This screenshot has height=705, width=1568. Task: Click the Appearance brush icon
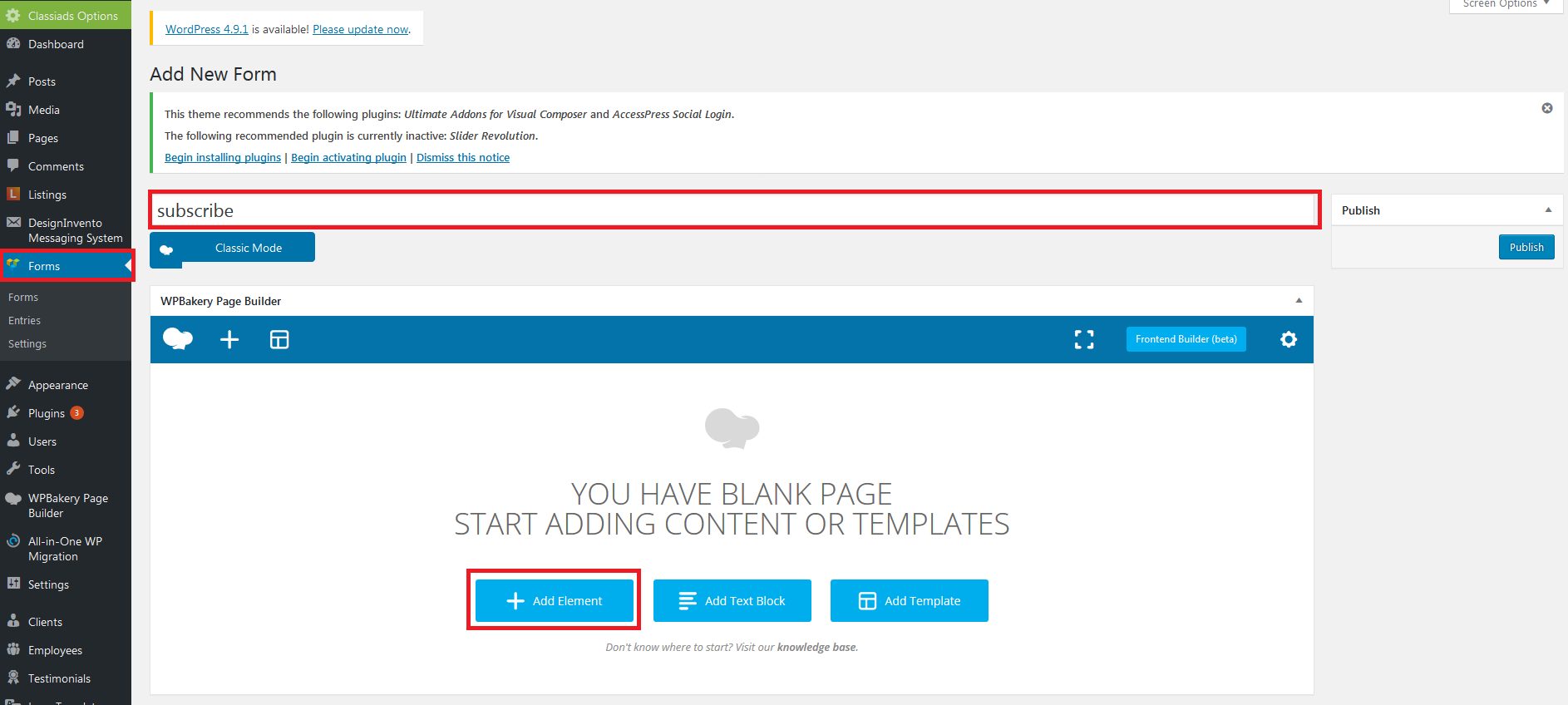coord(13,384)
